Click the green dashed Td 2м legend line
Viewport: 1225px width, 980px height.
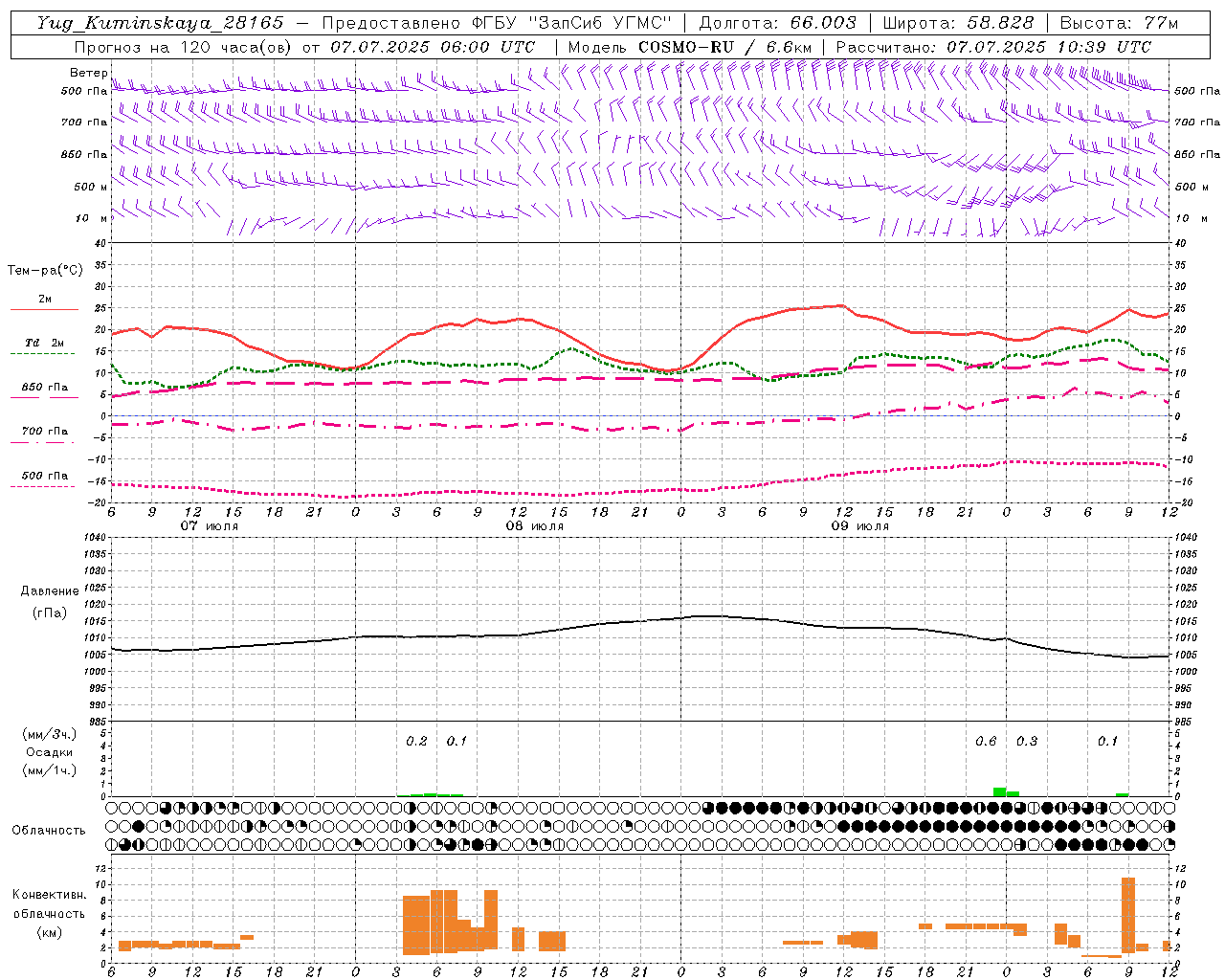[x=42, y=354]
